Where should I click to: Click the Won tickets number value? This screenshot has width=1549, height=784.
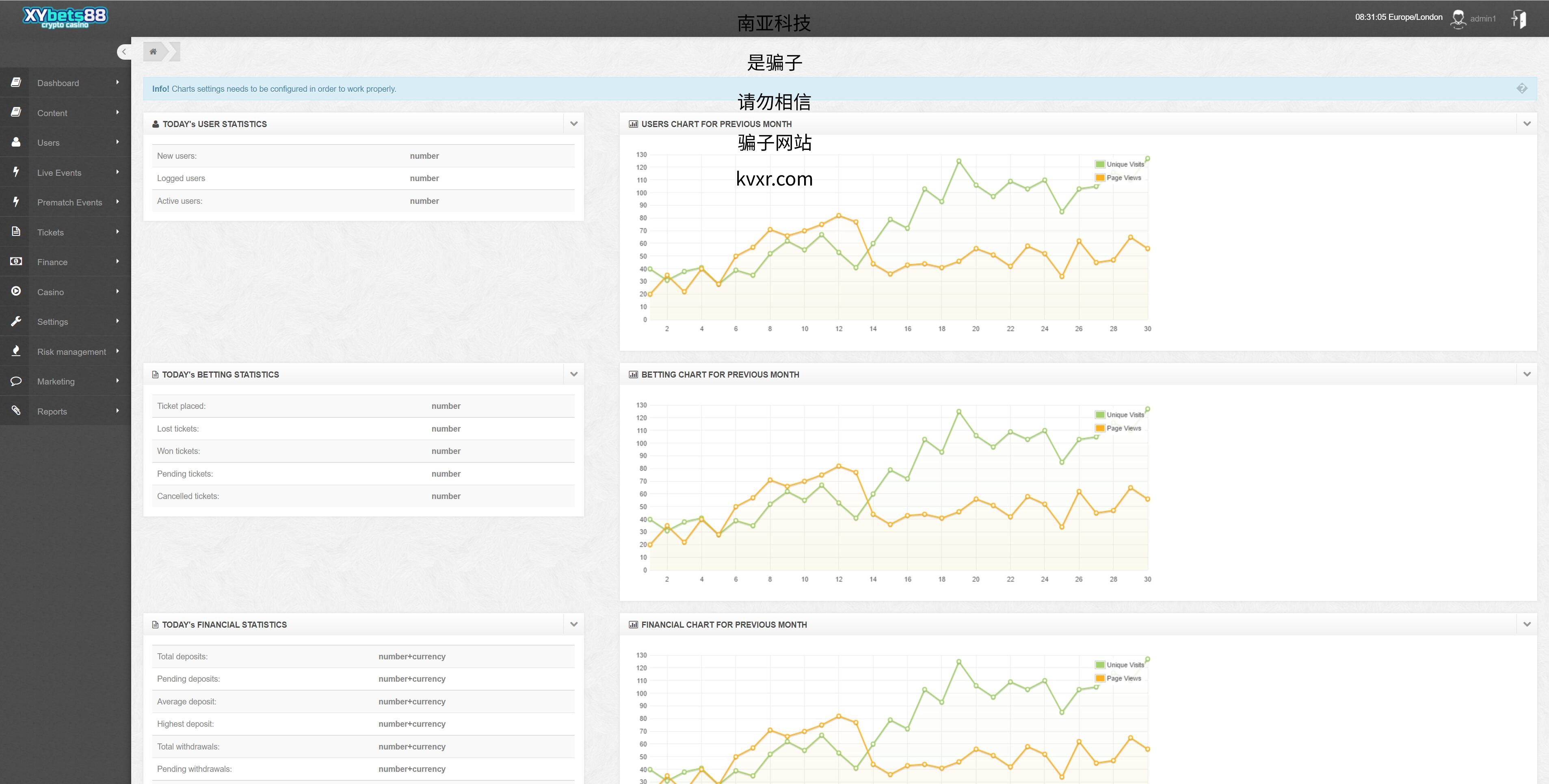coord(446,451)
